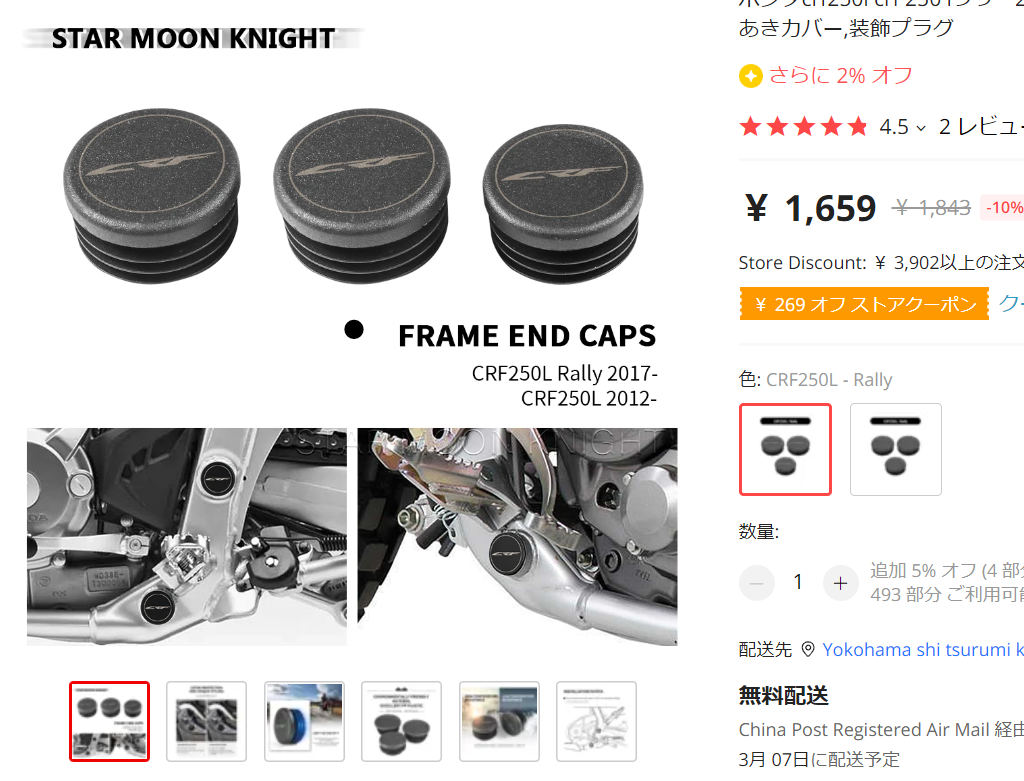Click the five-star rating icons
The height and width of the screenshot is (781, 1024).
click(804, 126)
